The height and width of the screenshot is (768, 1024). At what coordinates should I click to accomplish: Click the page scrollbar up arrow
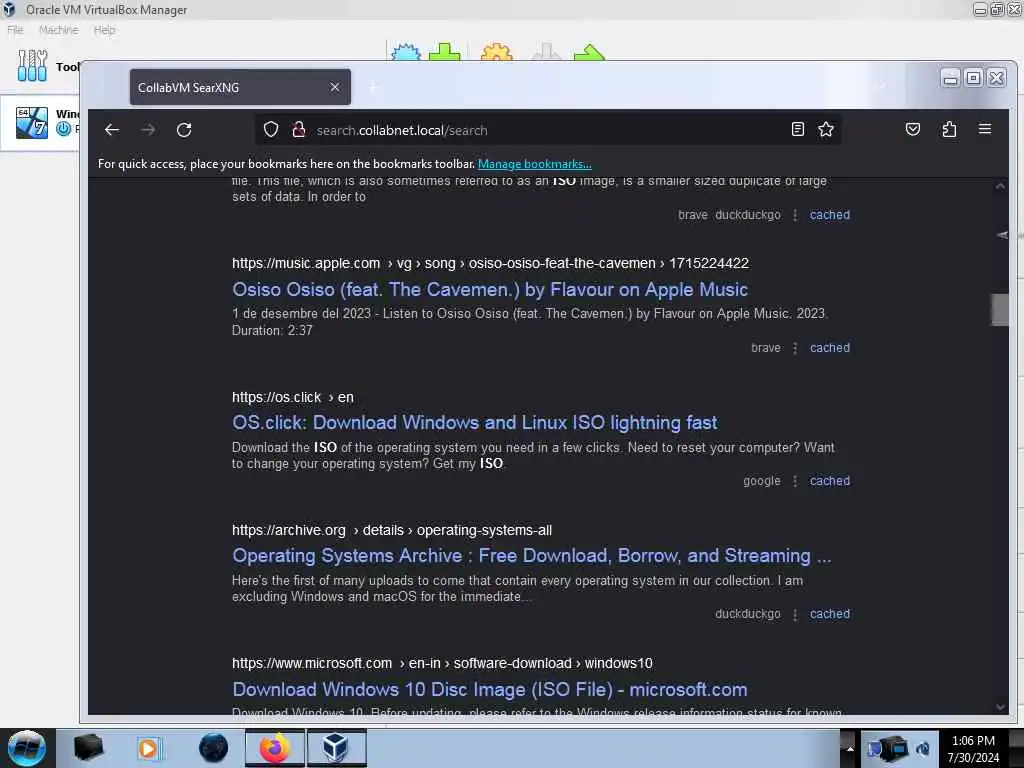[x=1000, y=187]
